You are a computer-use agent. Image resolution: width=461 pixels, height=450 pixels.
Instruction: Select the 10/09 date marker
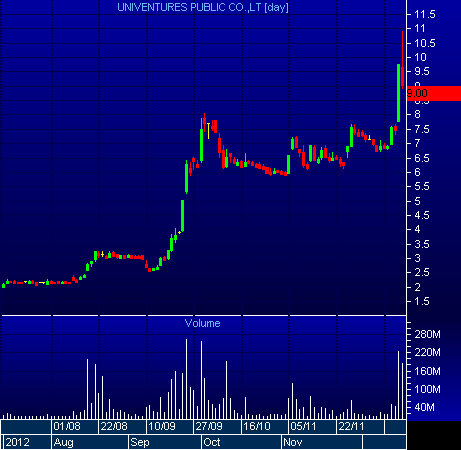162,426
